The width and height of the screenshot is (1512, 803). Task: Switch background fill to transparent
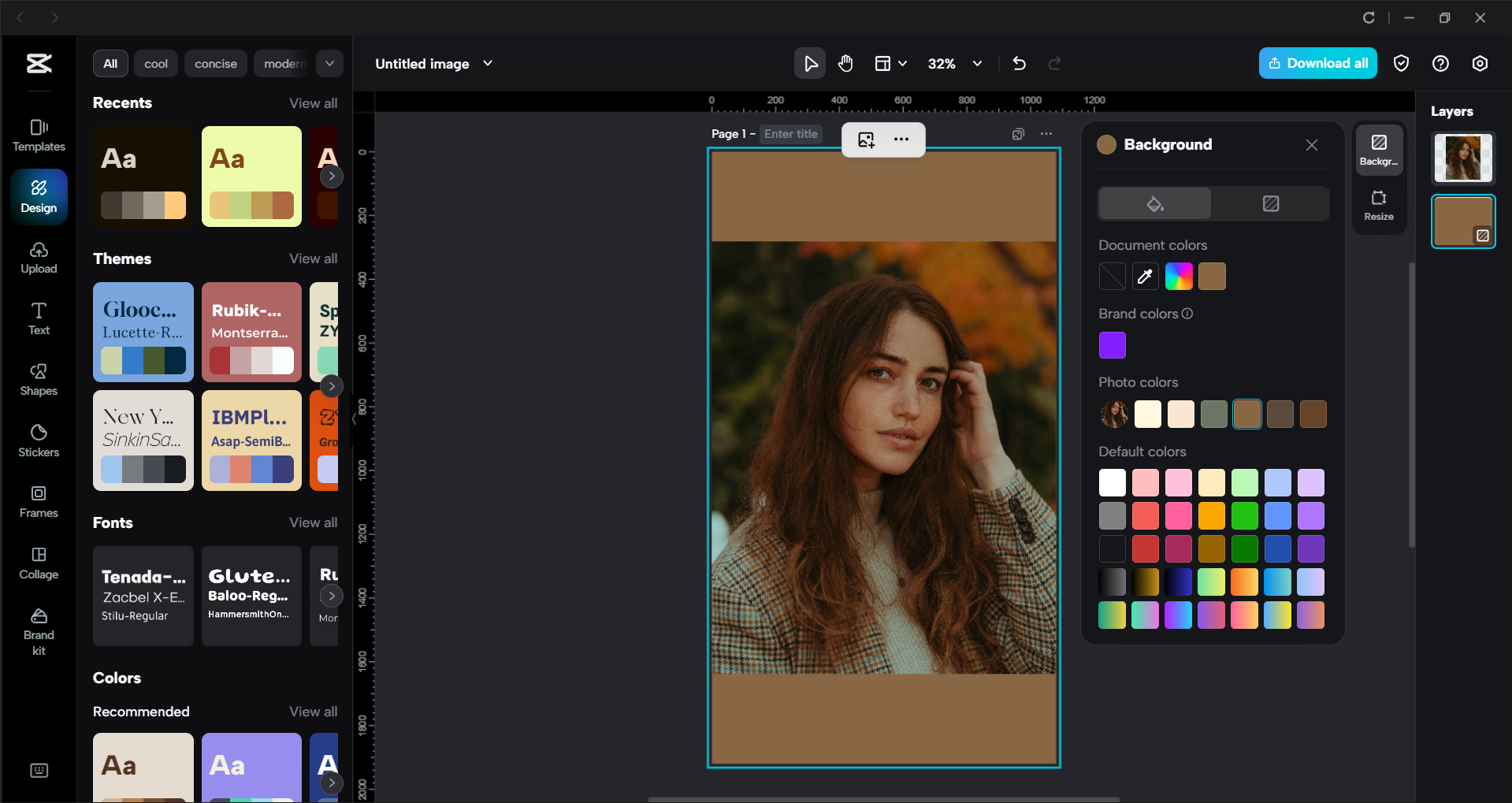coord(1270,203)
